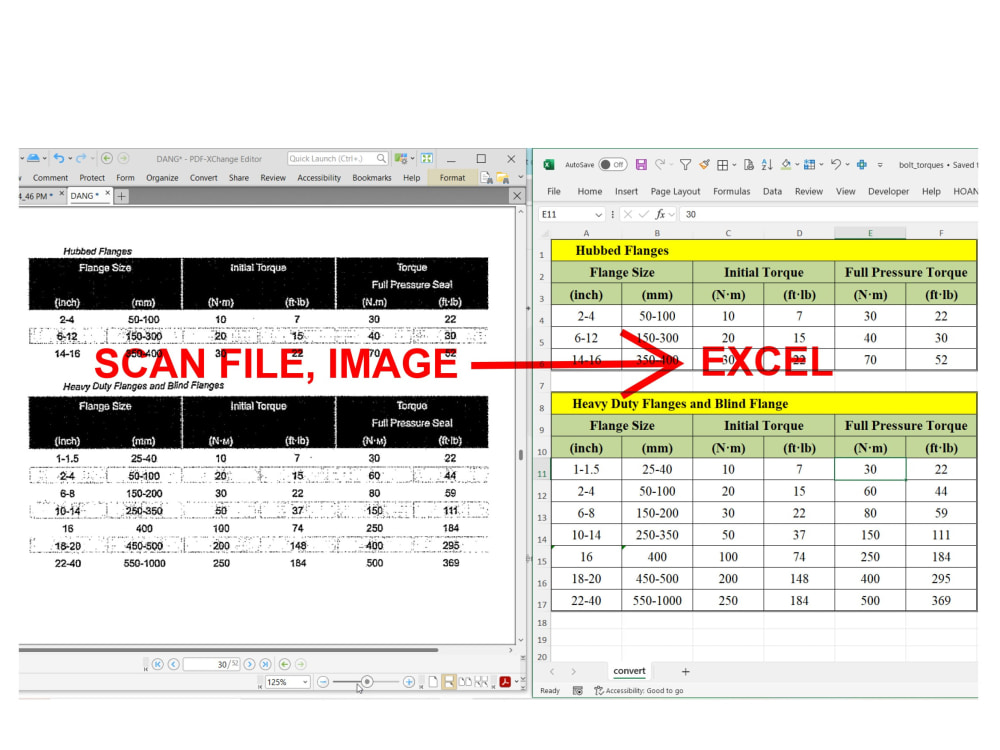Click the PDF vertical scrollbar thumb
The height and width of the screenshot is (750, 1000).
(x=521, y=455)
